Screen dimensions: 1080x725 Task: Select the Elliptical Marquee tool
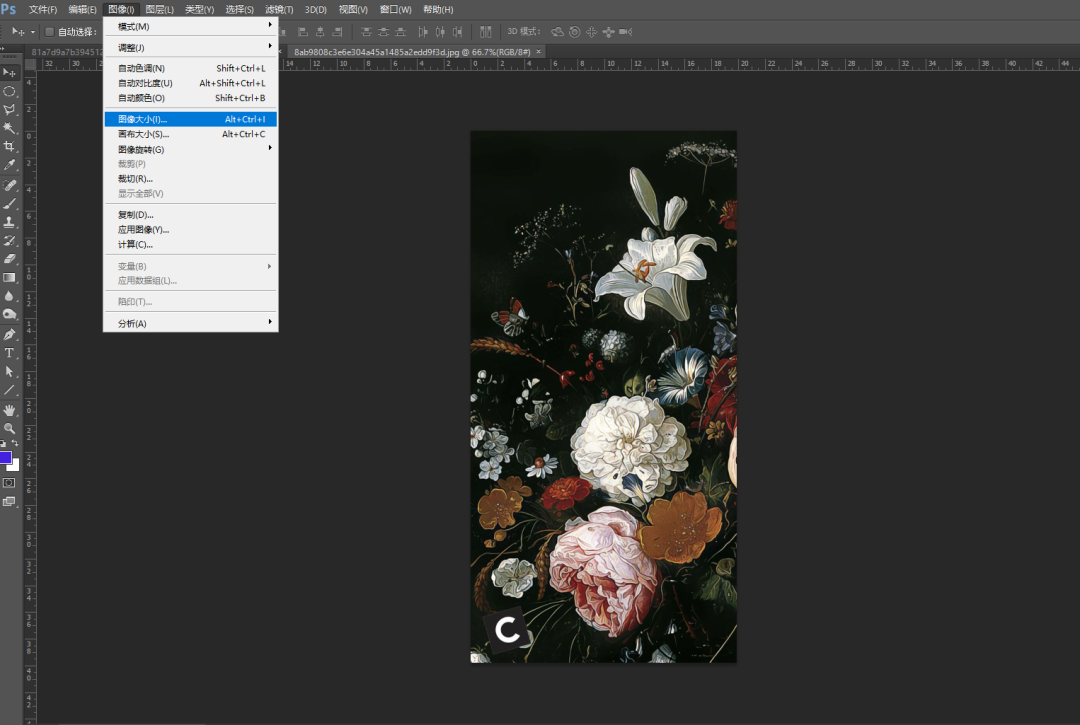[x=9, y=91]
